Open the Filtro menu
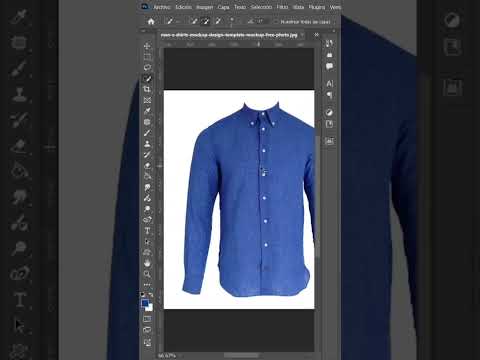The height and width of the screenshot is (360, 480). 282,7
